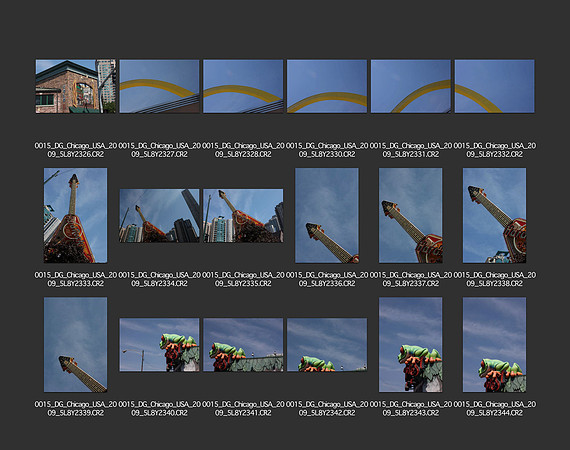570x450 pixels.
Task: Click the filename label ending 5L8Y2334.CR2
Action: pos(159,279)
